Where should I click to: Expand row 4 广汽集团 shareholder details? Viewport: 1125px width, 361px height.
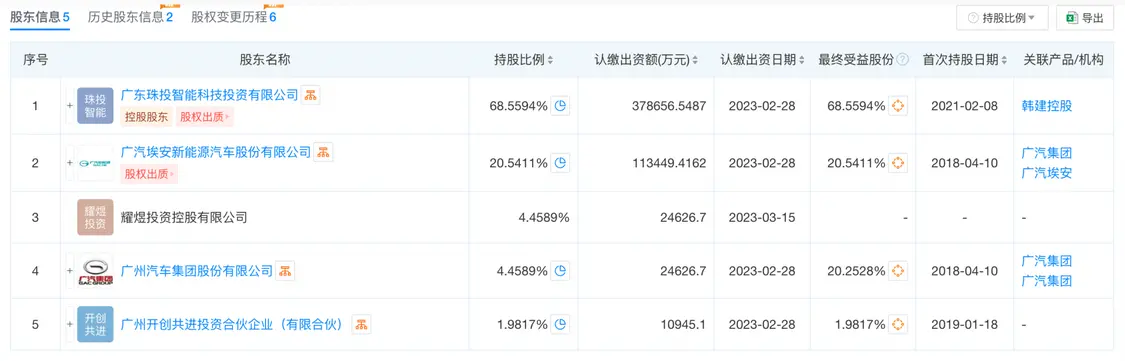pos(70,271)
